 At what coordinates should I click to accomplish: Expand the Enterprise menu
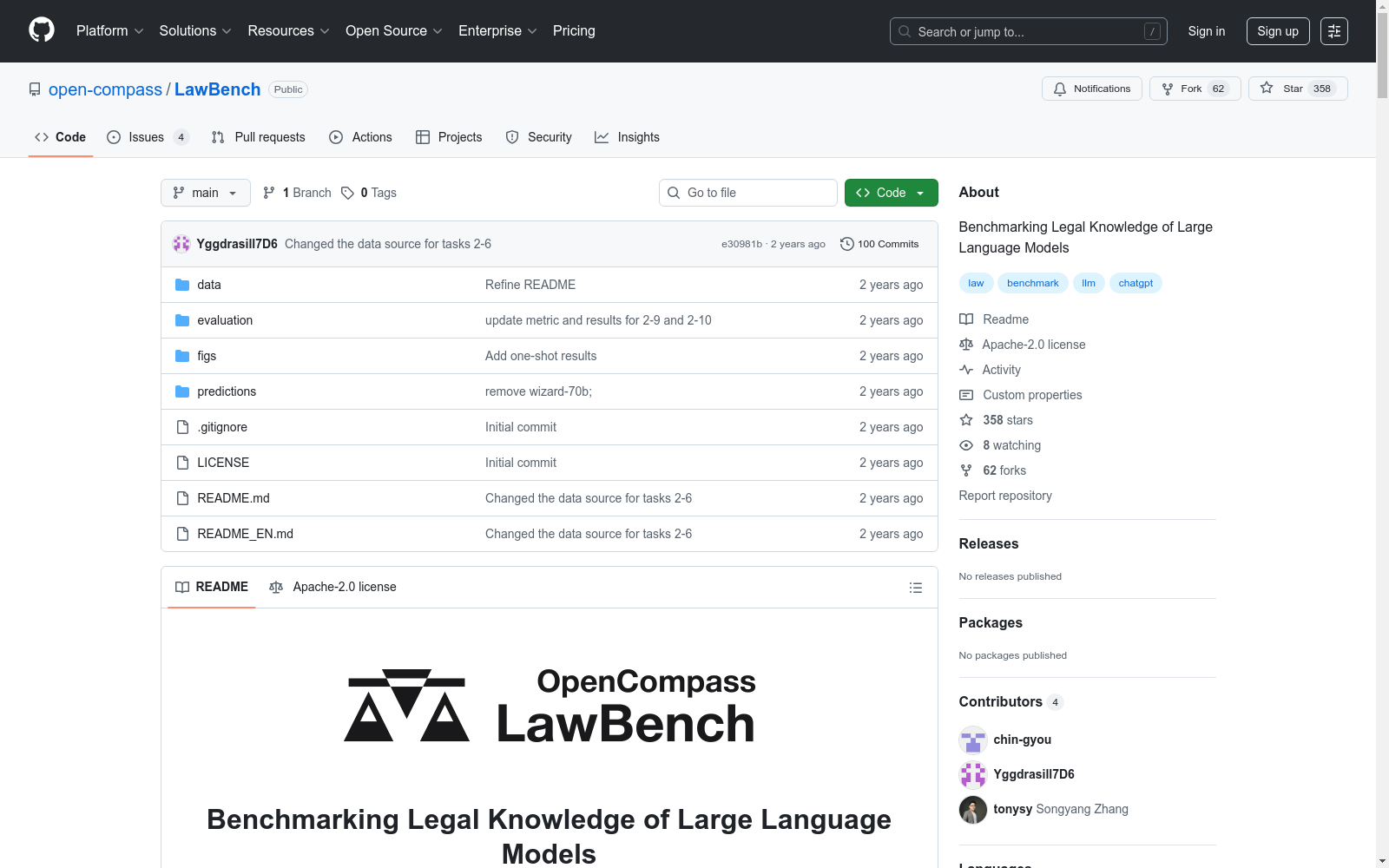(497, 31)
